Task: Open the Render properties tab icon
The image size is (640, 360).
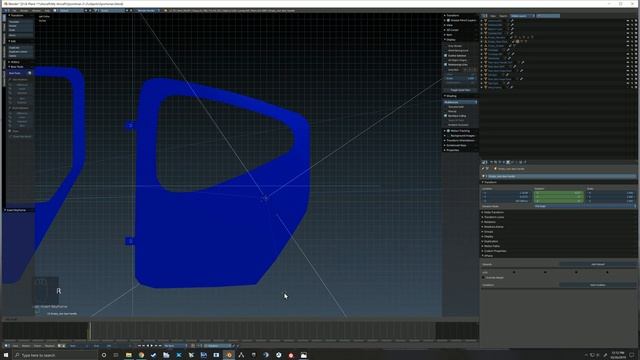Action: click(x=491, y=162)
